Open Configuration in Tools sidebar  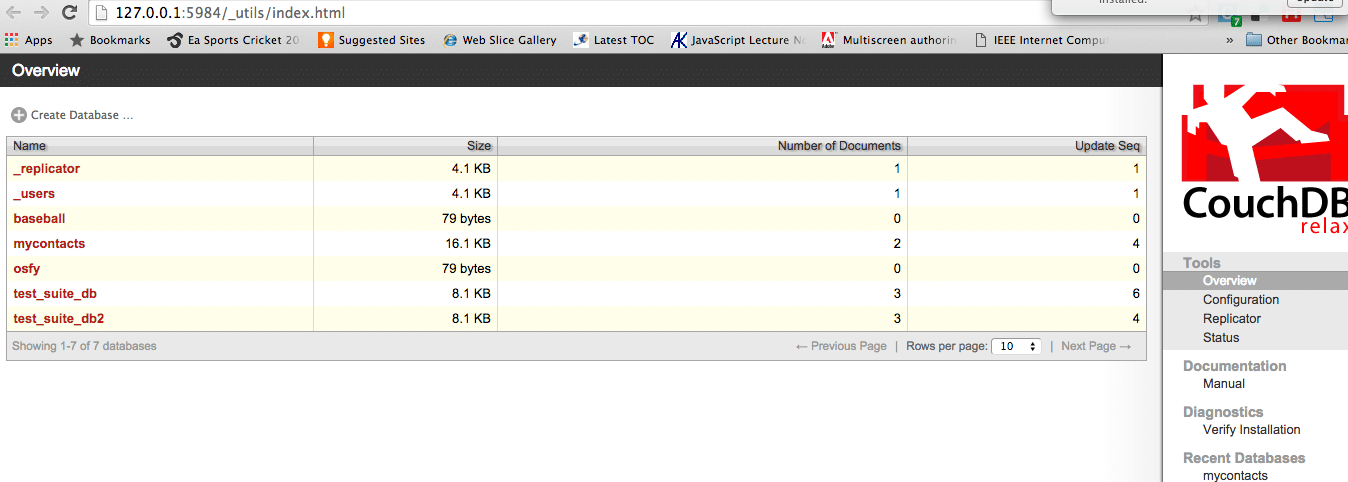(x=1241, y=300)
